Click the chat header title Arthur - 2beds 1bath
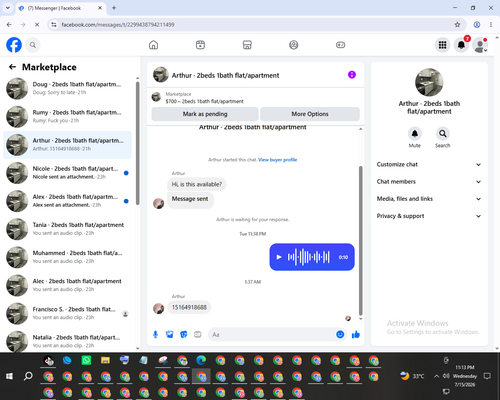This screenshot has height=400, width=500. click(x=225, y=75)
